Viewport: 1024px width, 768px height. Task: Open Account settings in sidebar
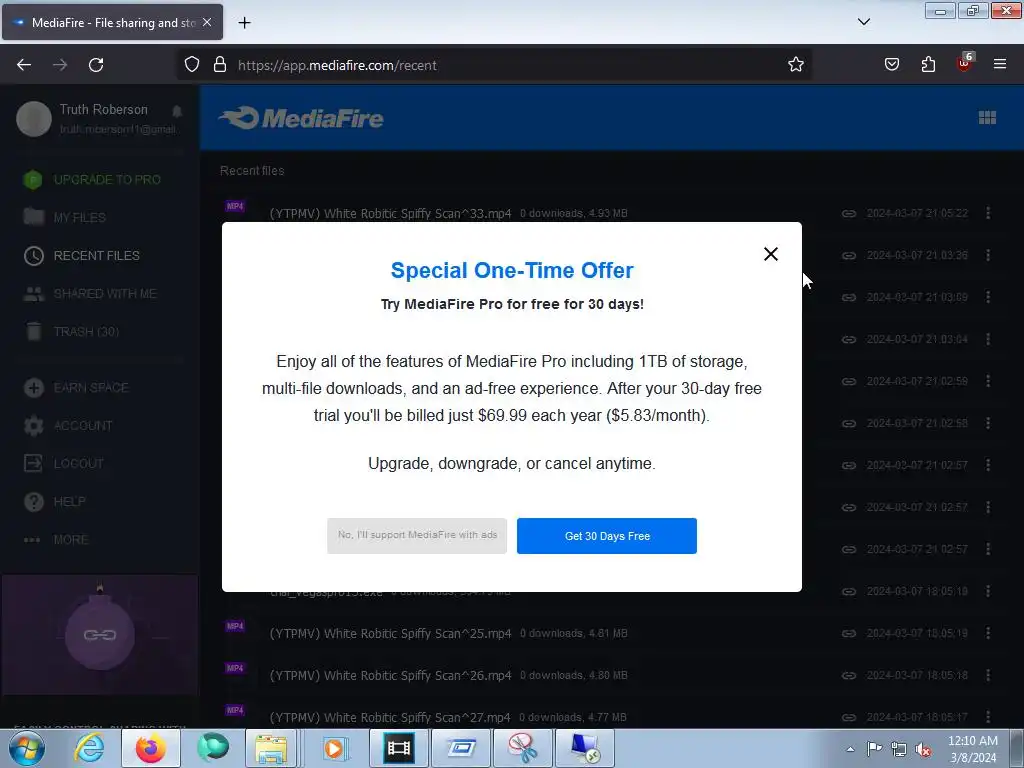click(68, 426)
